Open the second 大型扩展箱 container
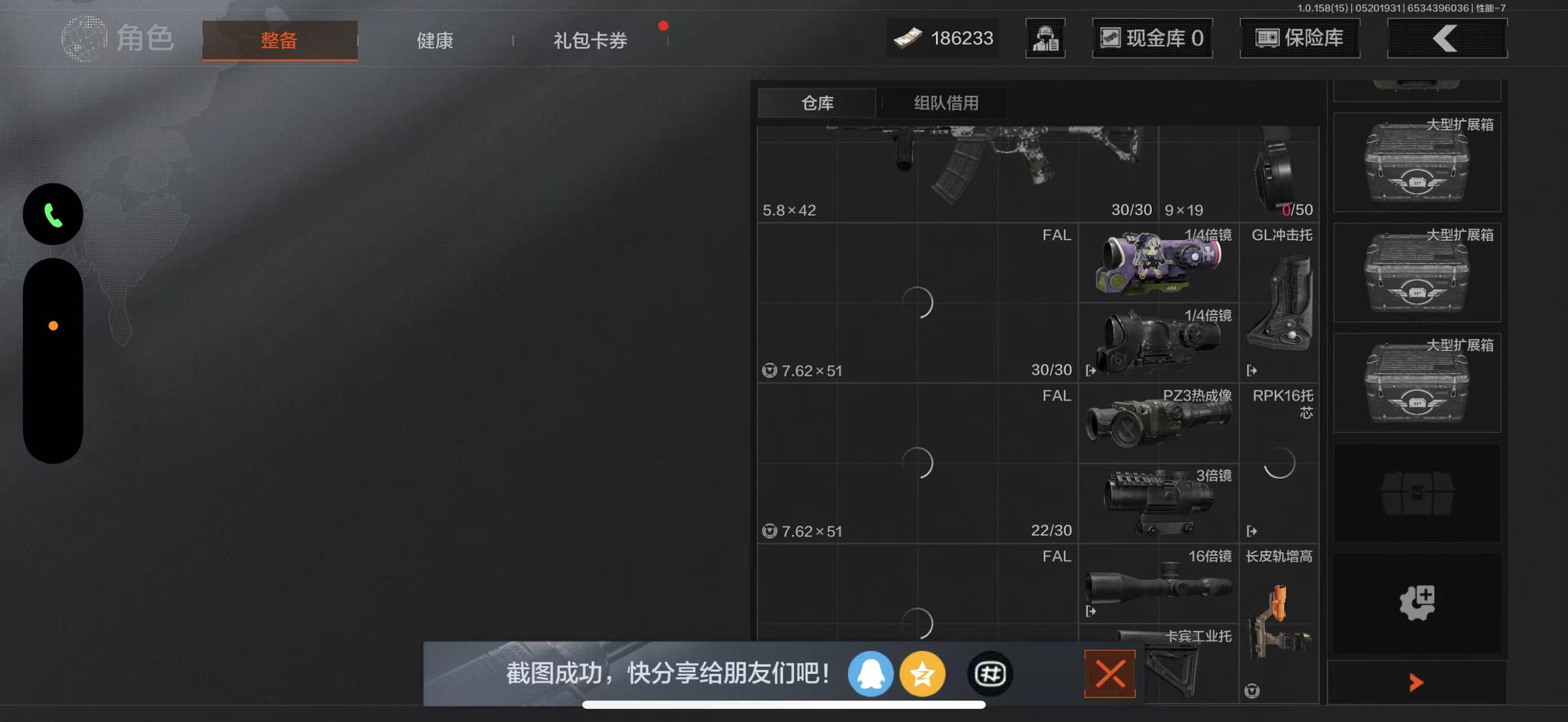Image resolution: width=1568 pixels, height=722 pixels. tap(1417, 272)
